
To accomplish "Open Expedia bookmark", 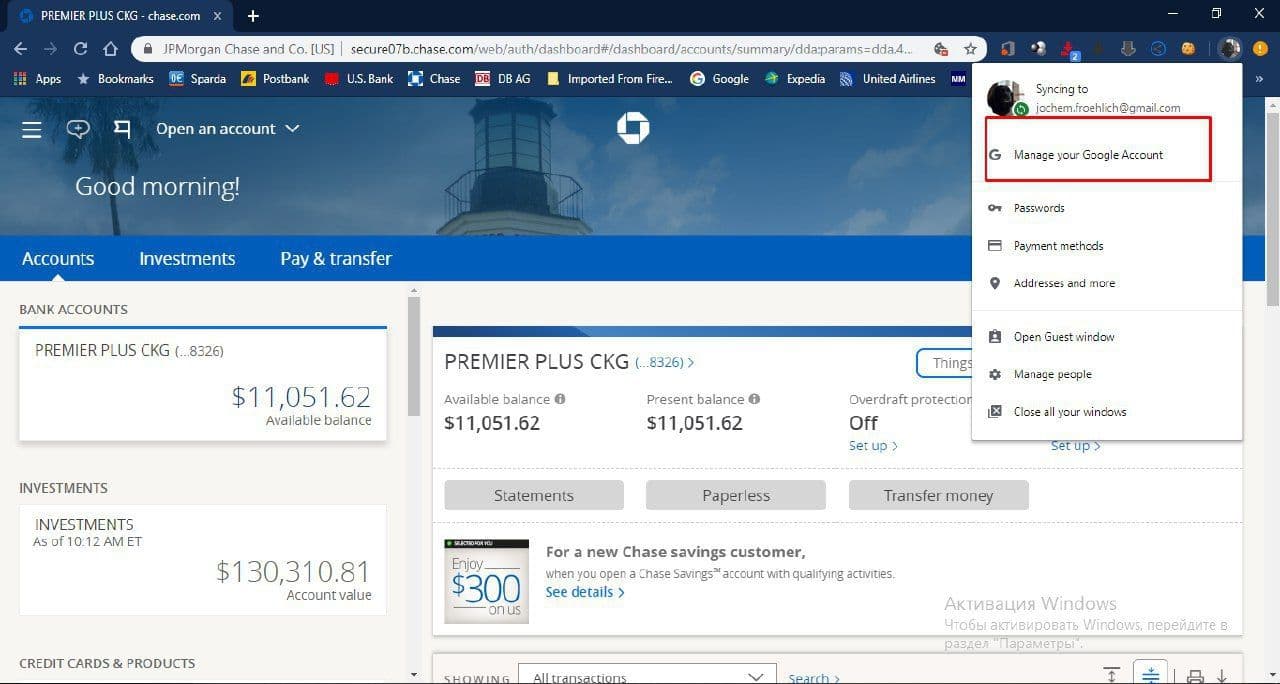I will point(795,79).
